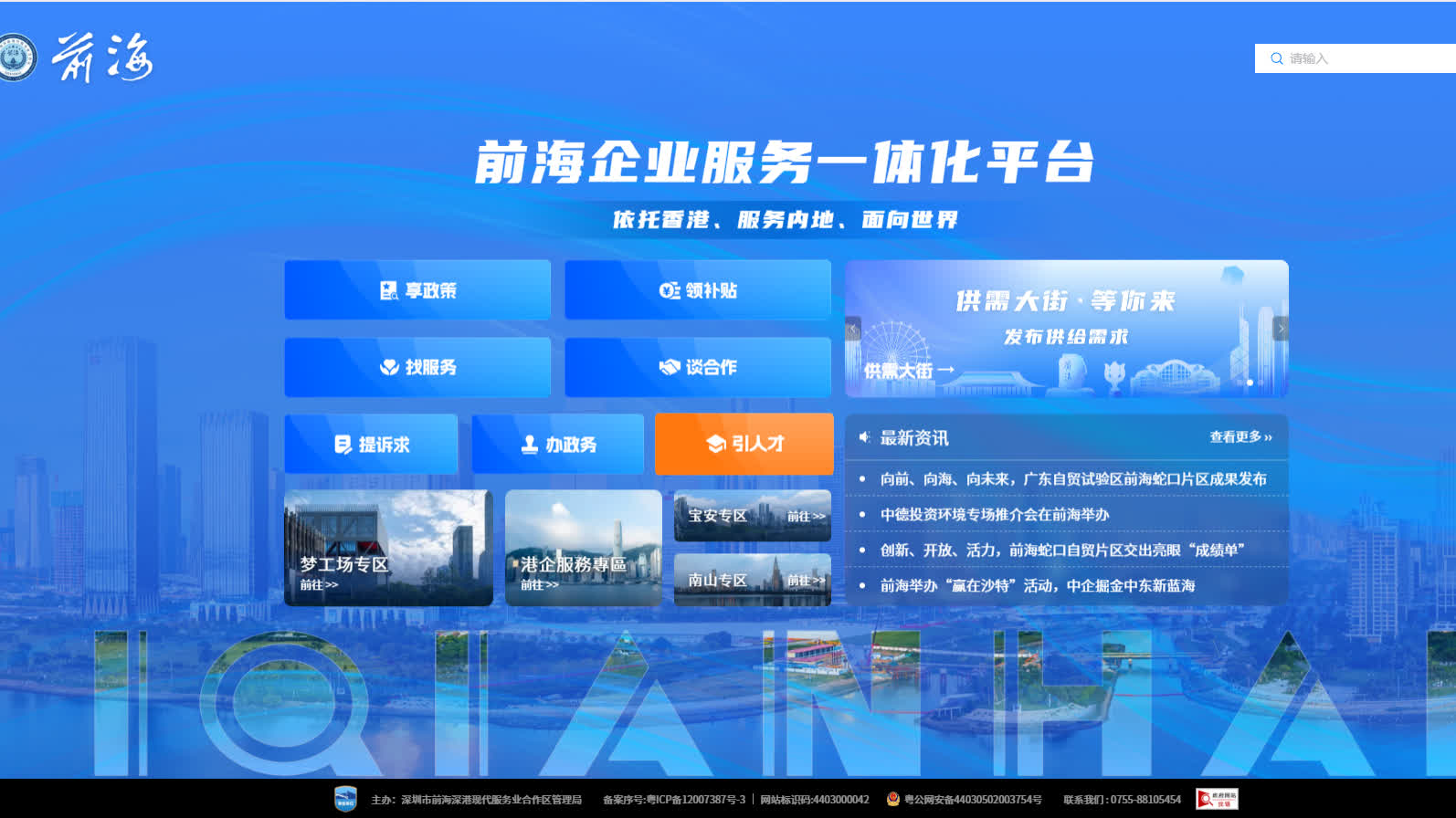Viewport: 1456px width, 818px height.
Task: Open the 提诉求 request button
Action: (x=371, y=445)
